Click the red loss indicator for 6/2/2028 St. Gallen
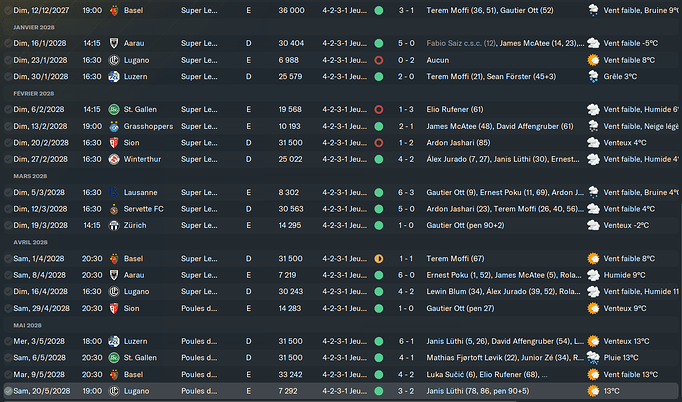This screenshot has width=682, height=402. 378,109
